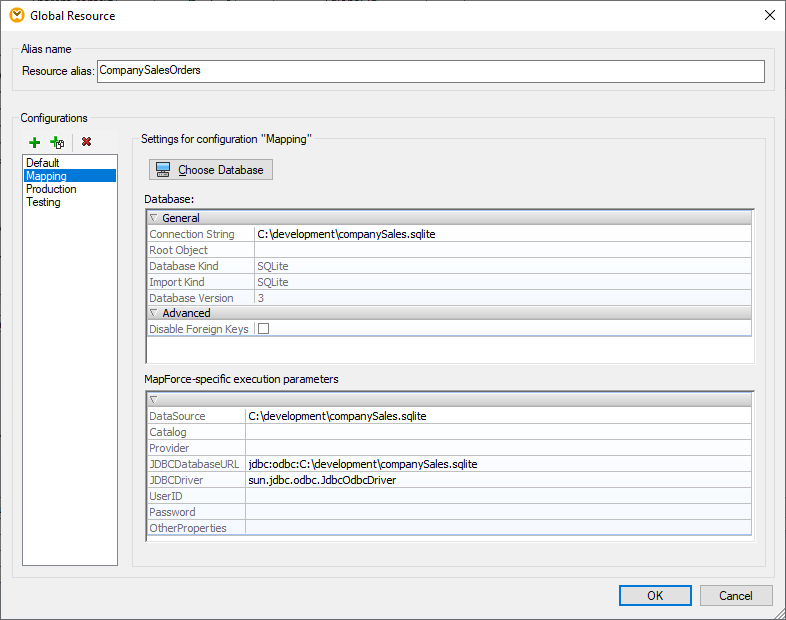
Task: Collapse the General section
Action: coord(154,218)
